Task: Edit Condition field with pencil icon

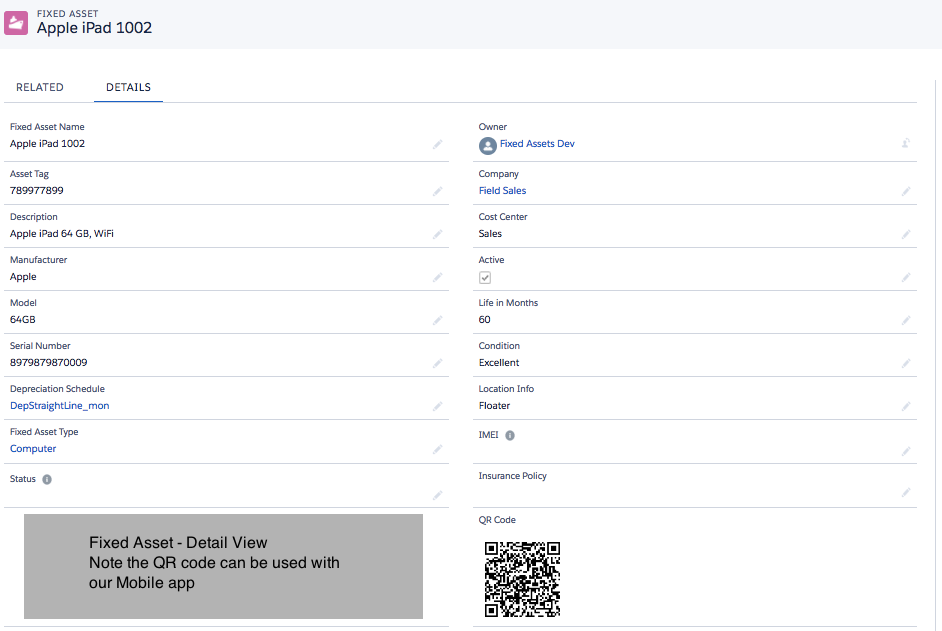Action: [906, 363]
